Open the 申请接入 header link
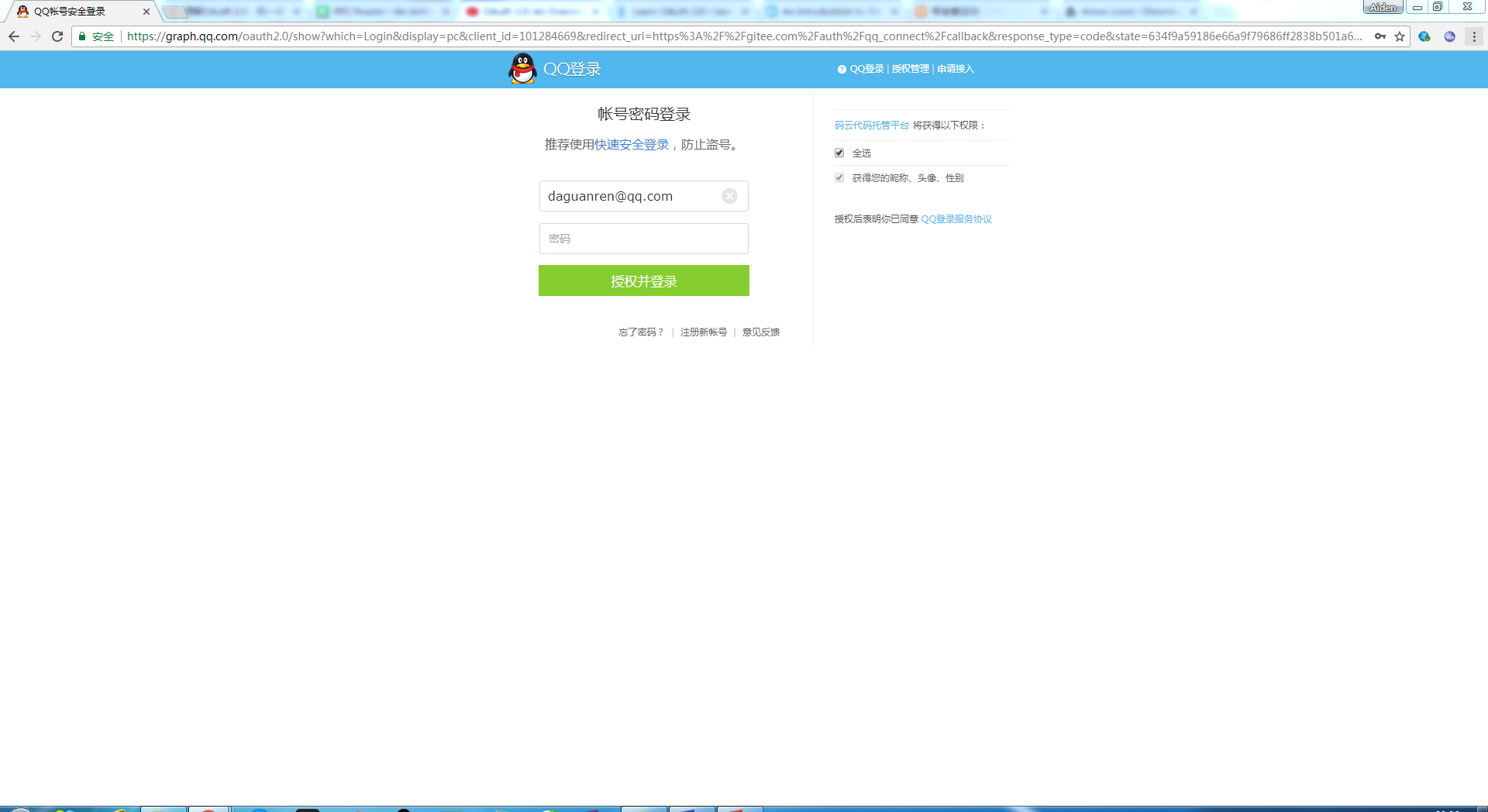Viewport: 1488px width, 812px height. (x=955, y=69)
